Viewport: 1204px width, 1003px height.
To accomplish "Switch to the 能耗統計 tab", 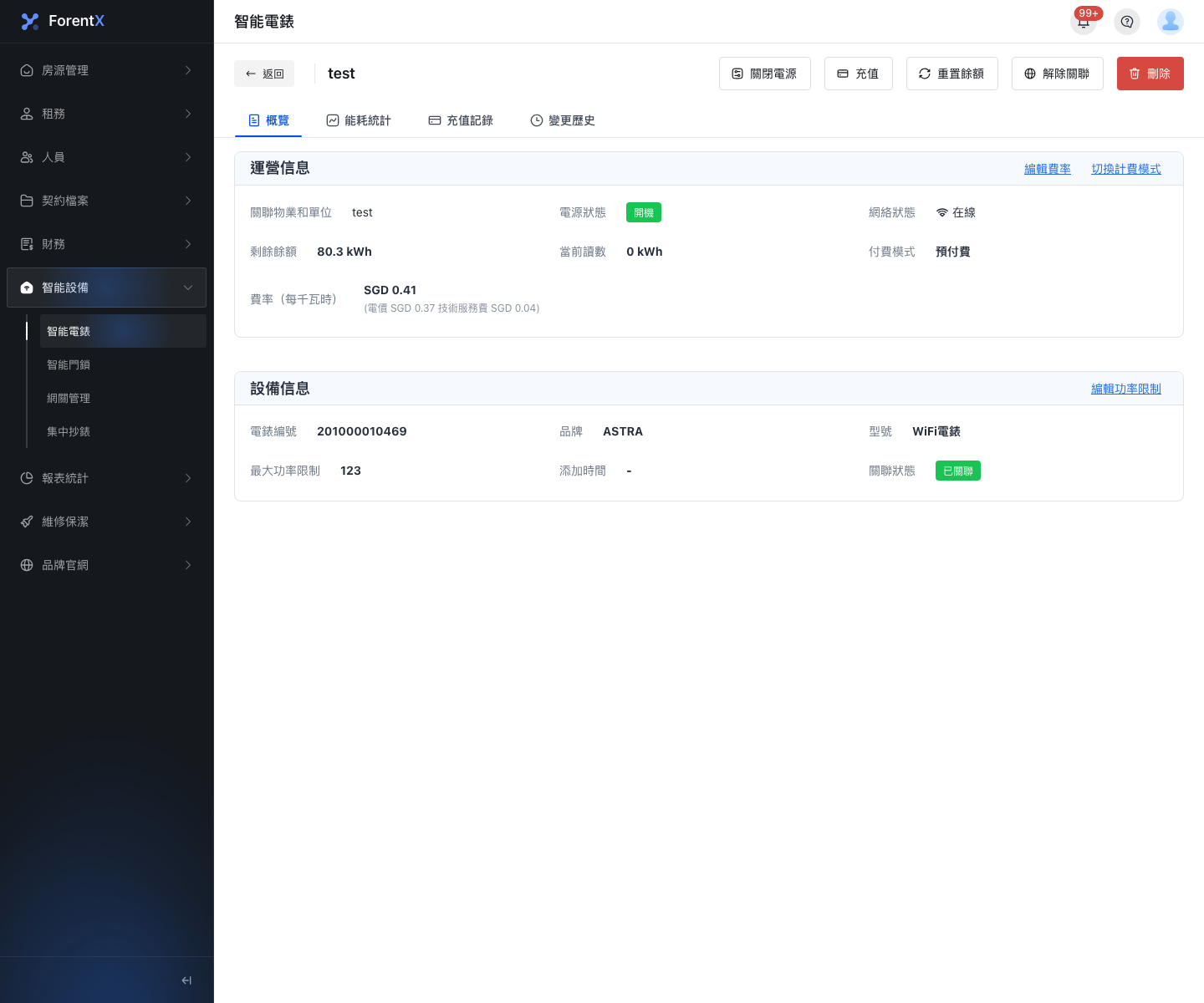I will click(x=359, y=120).
